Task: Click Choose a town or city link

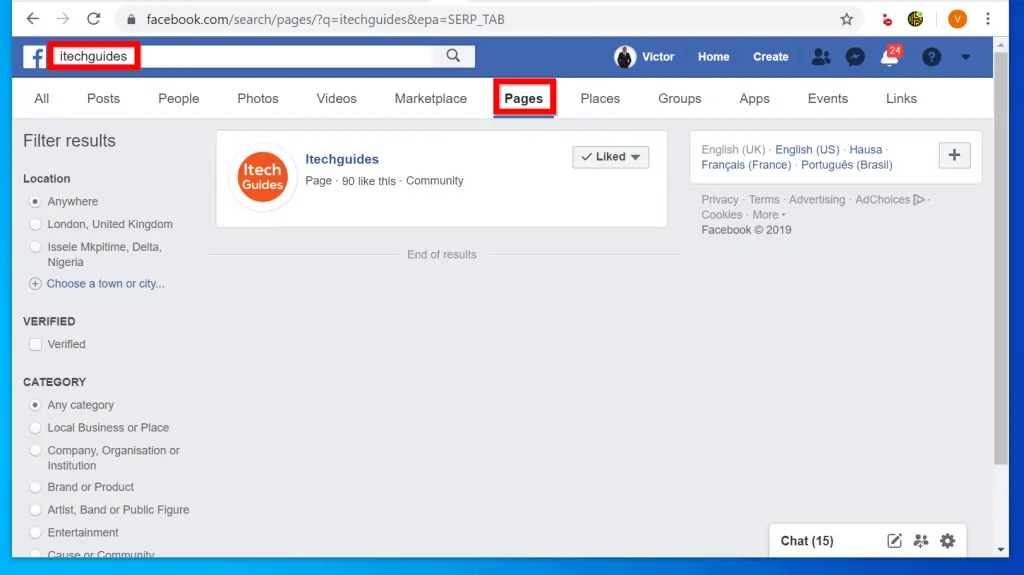Action: coord(105,284)
